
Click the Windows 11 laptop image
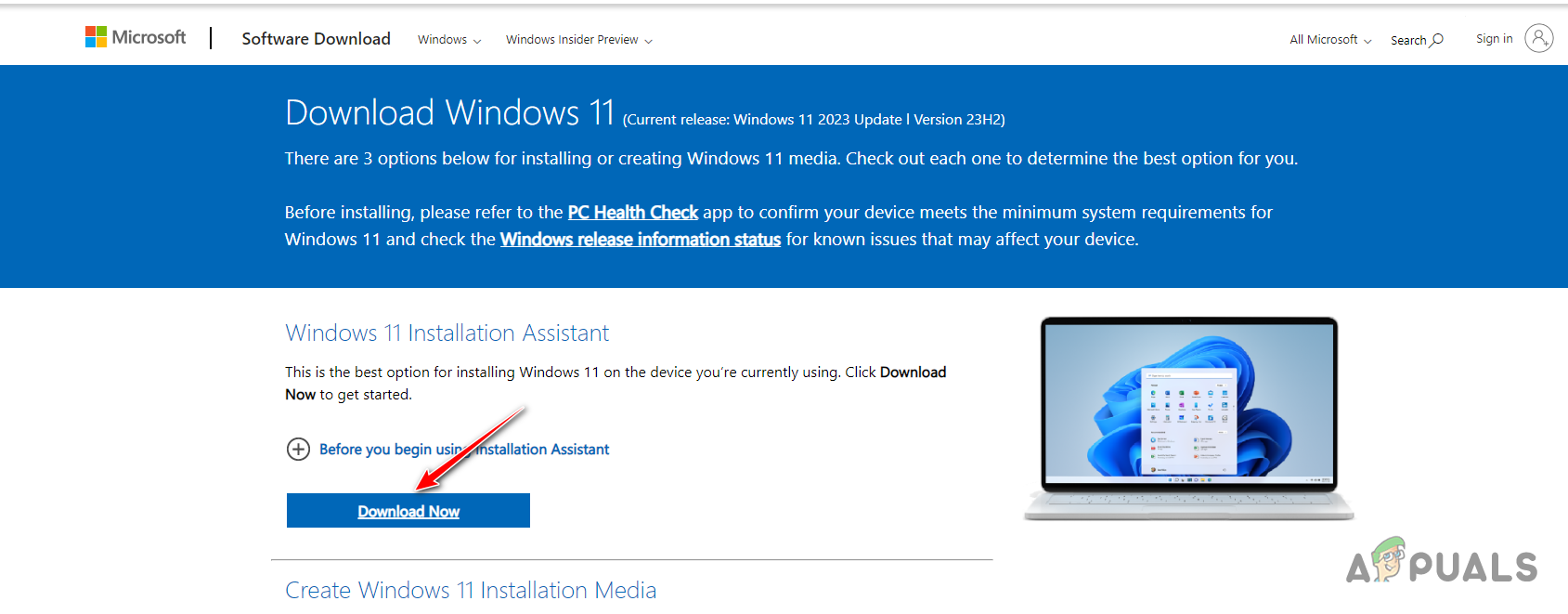tap(1188, 418)
